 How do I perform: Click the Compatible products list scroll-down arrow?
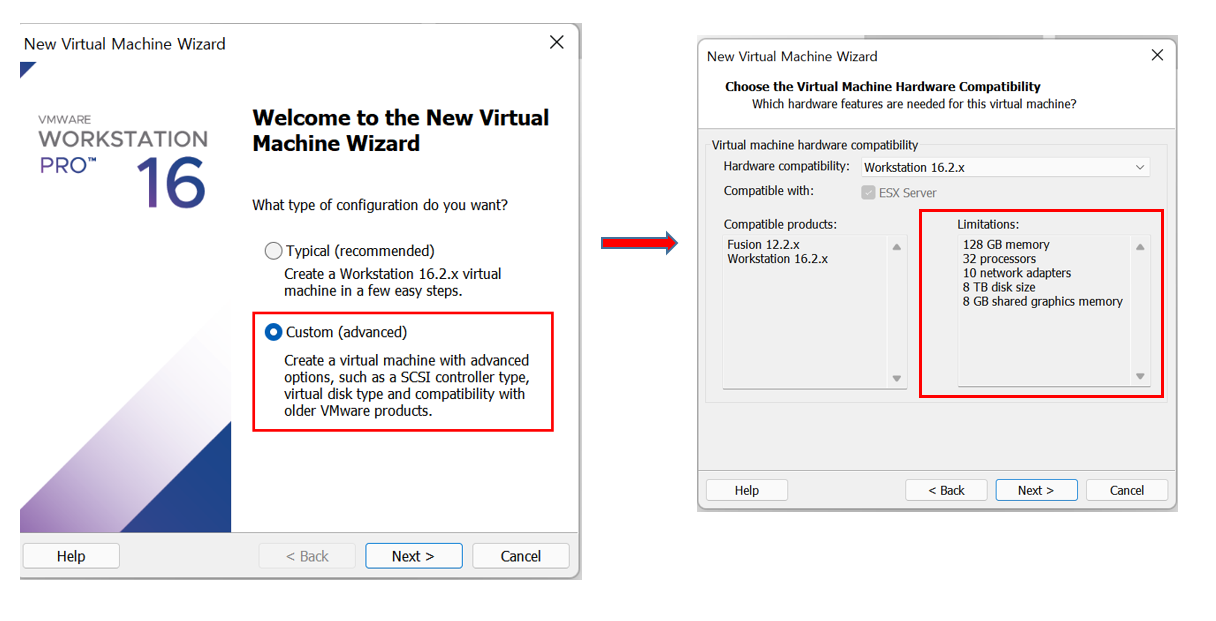(897, 378)
